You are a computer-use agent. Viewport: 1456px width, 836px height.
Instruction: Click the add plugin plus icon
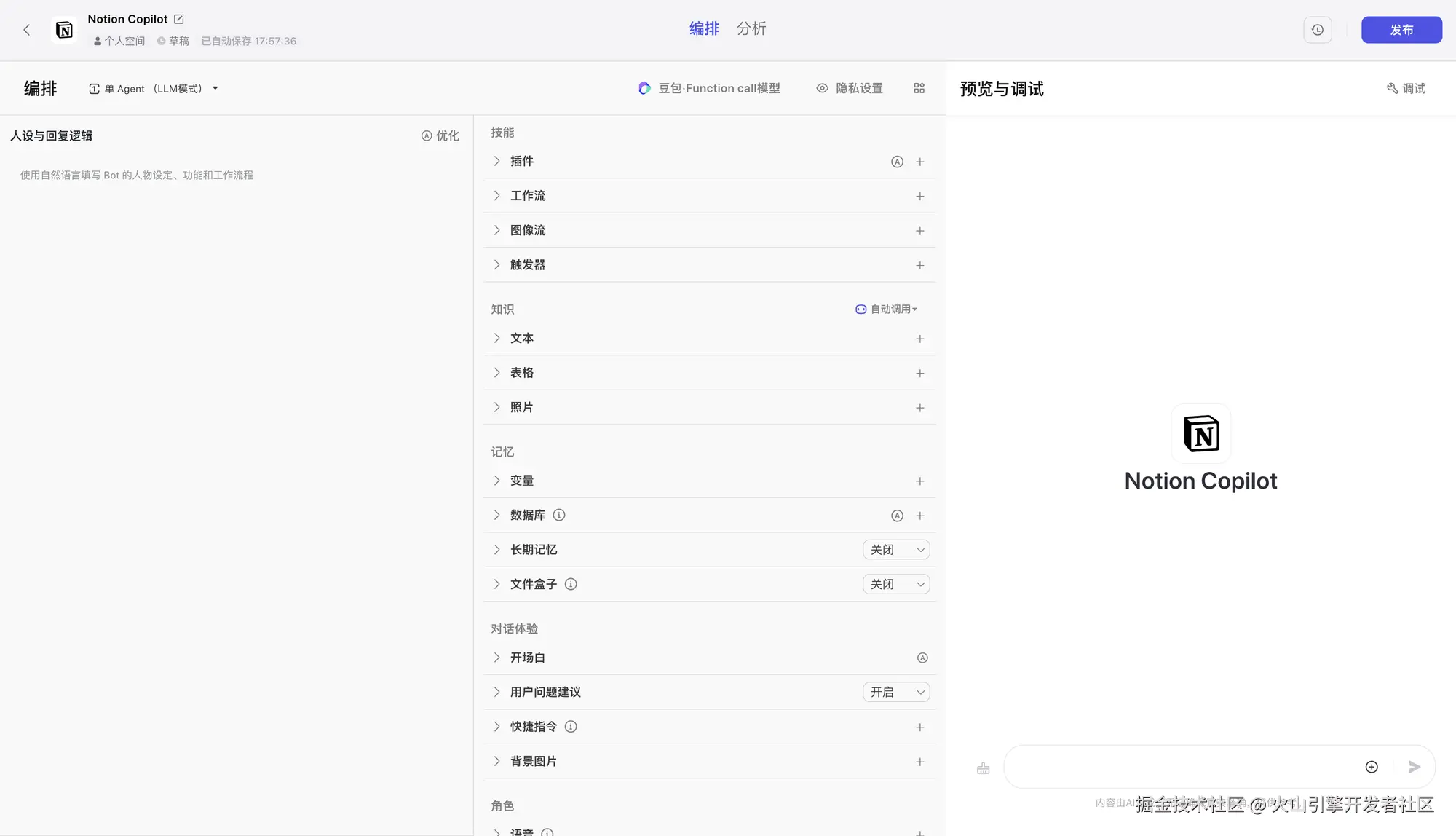click(x=919, y=162)
